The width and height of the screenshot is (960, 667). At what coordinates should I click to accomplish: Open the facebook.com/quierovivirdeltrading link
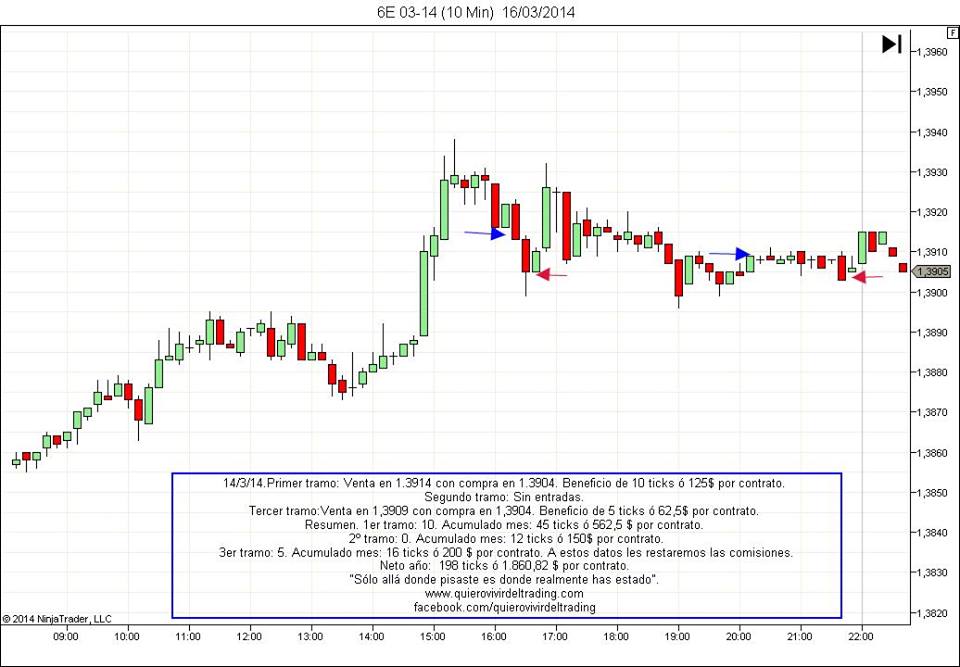(504, 607)
